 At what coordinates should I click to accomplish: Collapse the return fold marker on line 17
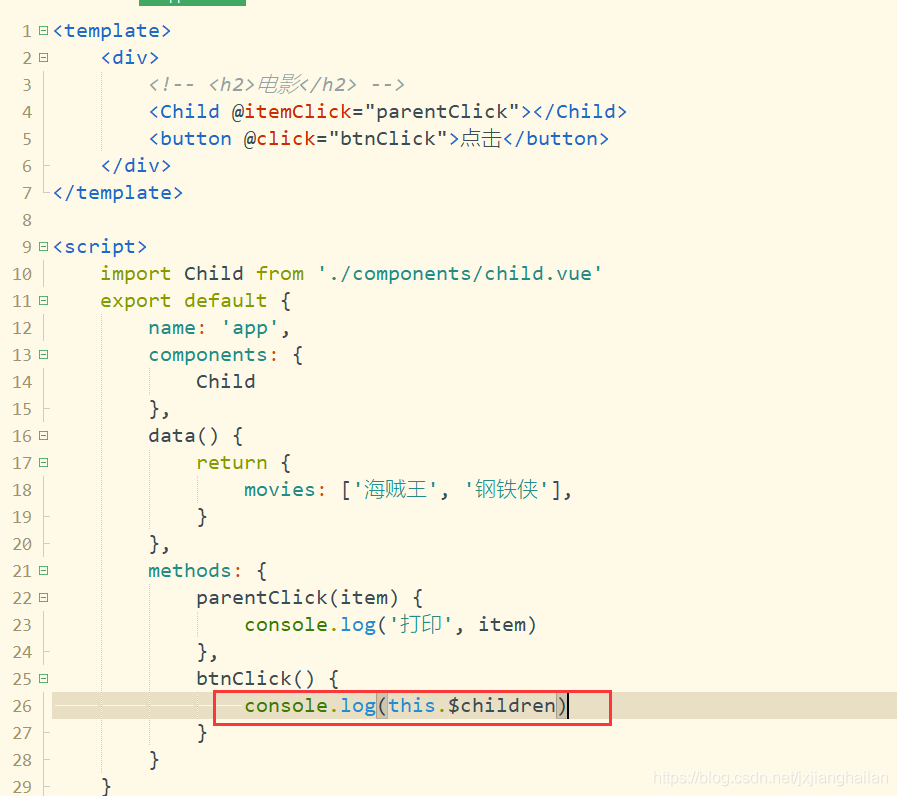tap(43, 462)
